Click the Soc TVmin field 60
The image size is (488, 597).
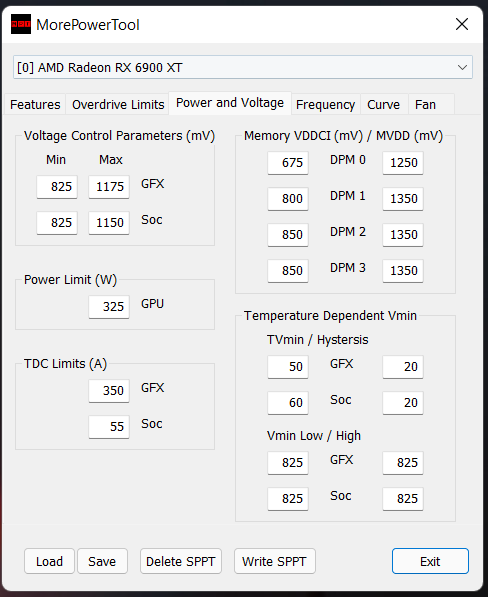(x=288, y=403)
